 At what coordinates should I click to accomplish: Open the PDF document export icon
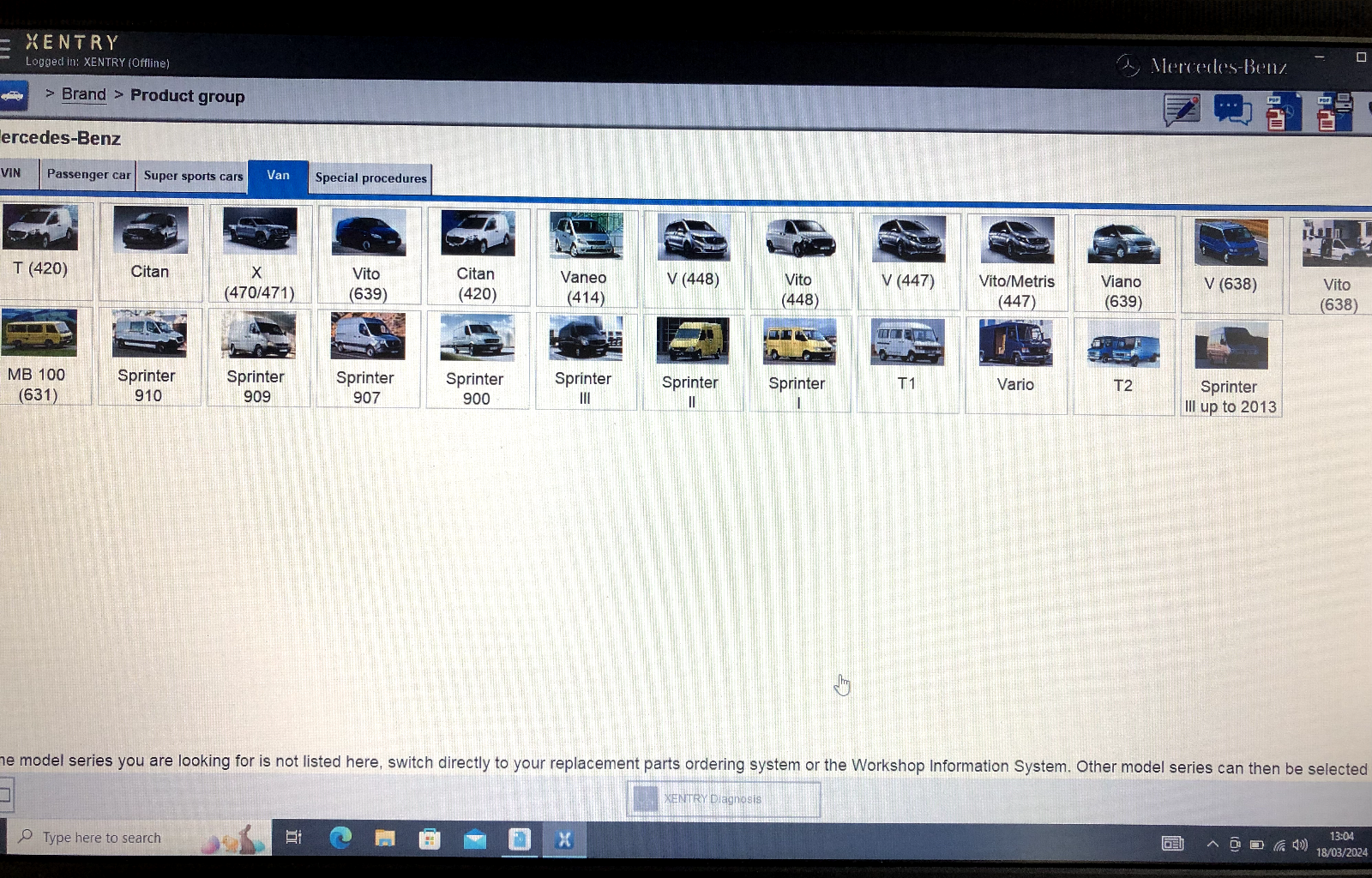[x=1283, y=112]
